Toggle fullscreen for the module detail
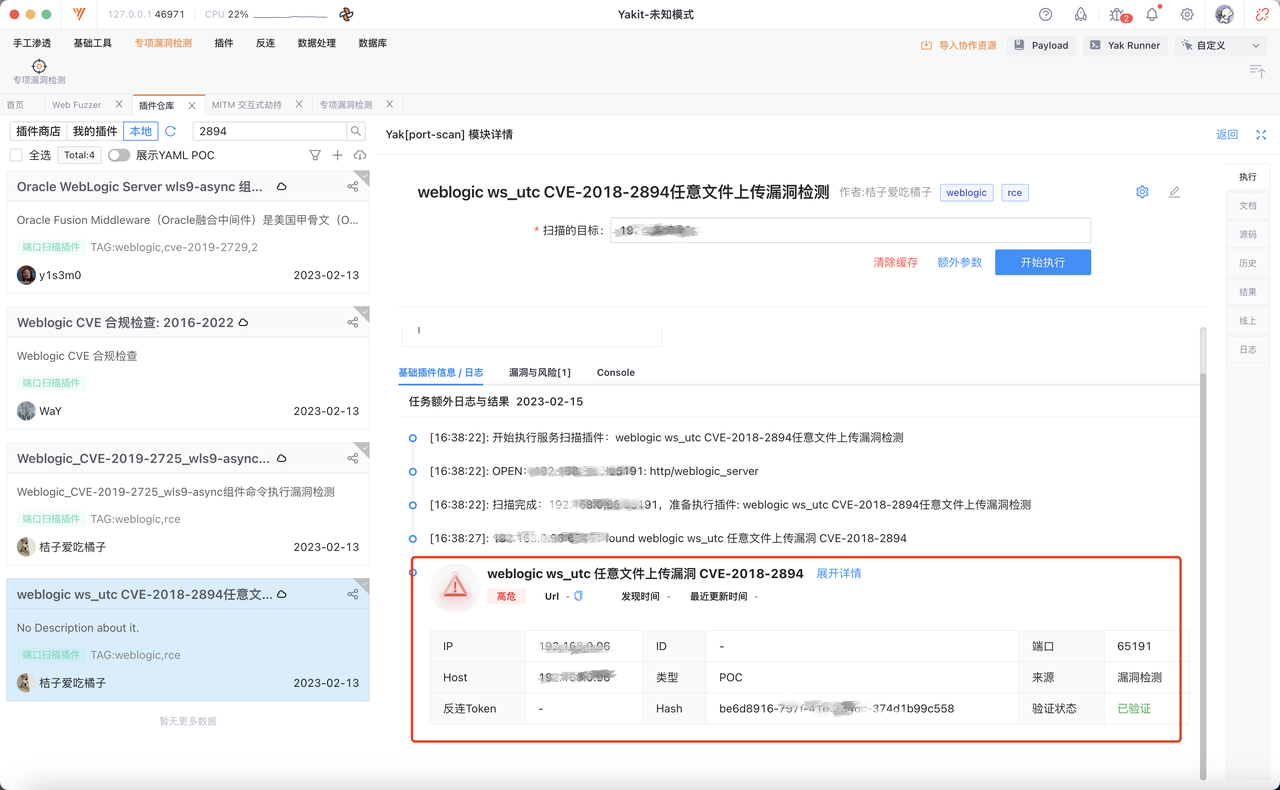 pyautogui.click(x=1261, y=135)
